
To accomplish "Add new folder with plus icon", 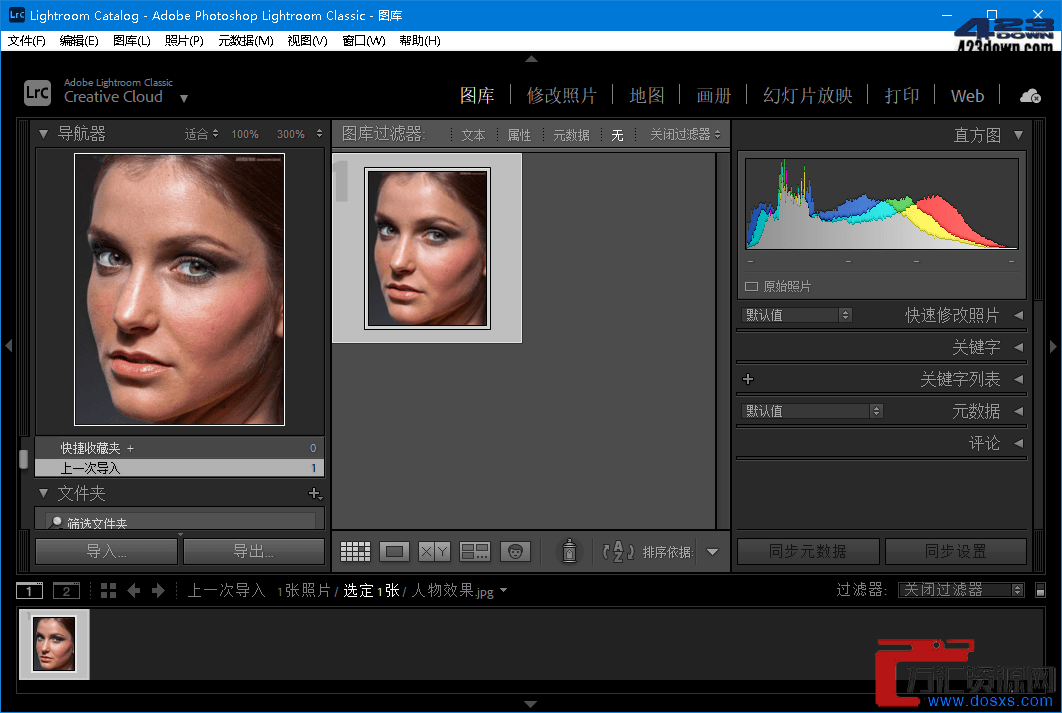I will coord(314,494).
